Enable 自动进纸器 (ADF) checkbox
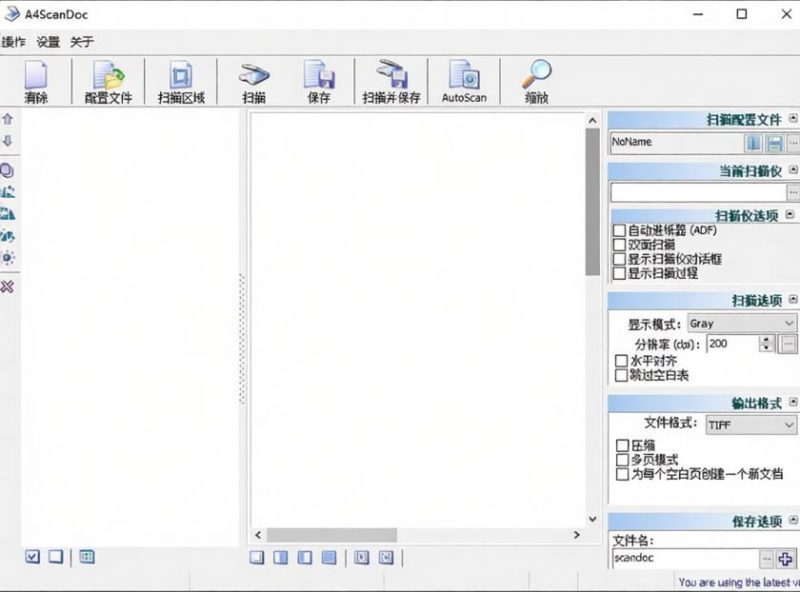 coord(619,231)
